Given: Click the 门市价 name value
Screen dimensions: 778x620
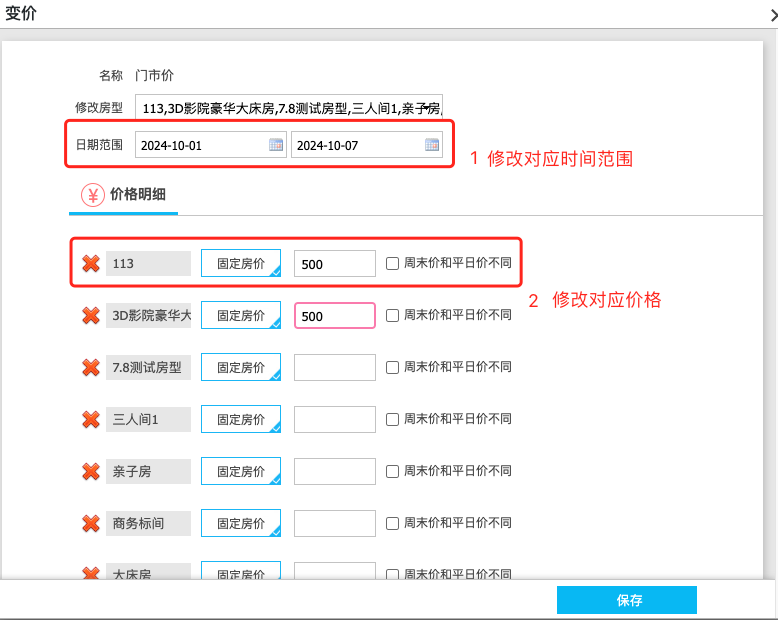Looking at the screenshot, I should (x=154, y=75).
